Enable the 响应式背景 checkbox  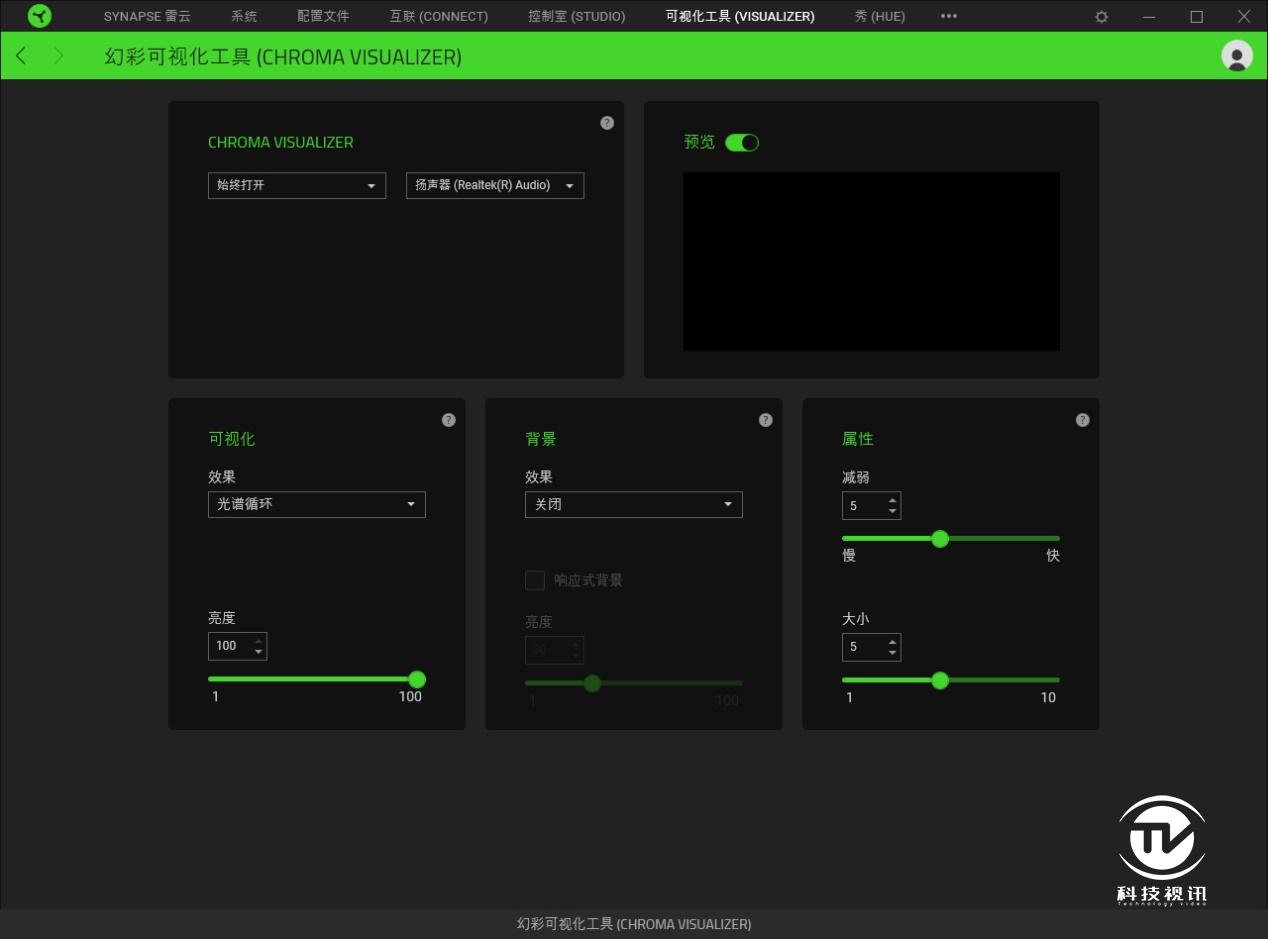(x=535, y=580)
